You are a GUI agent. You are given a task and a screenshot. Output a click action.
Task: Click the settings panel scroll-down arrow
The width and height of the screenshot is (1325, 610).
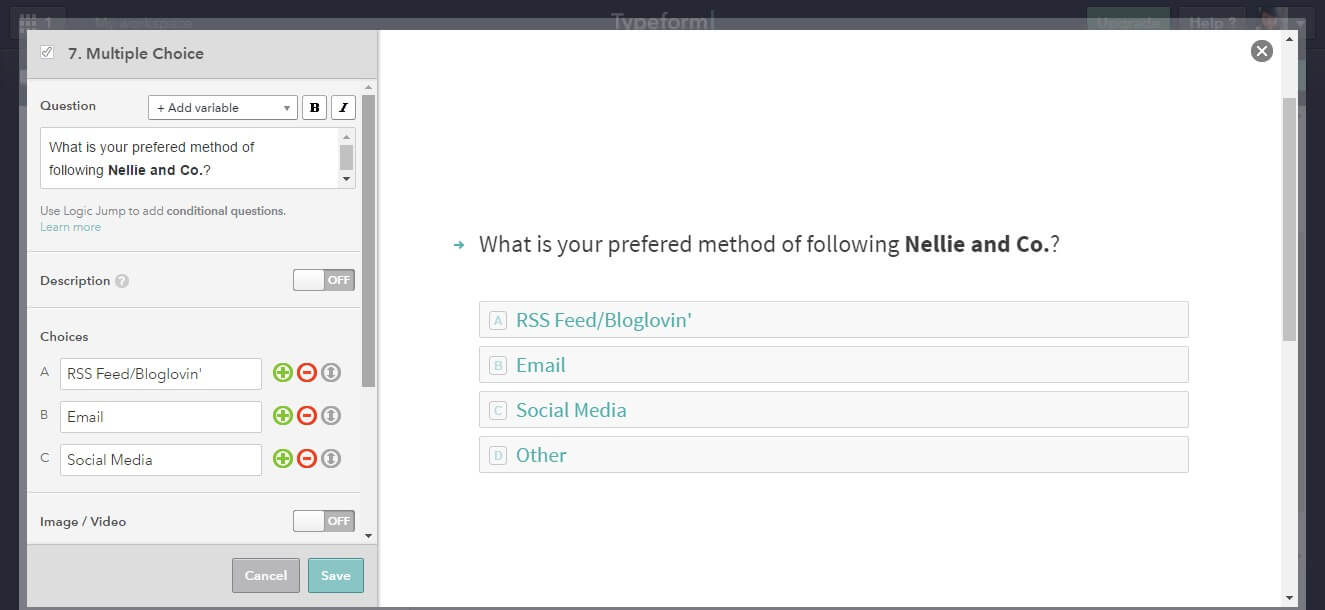368,536
